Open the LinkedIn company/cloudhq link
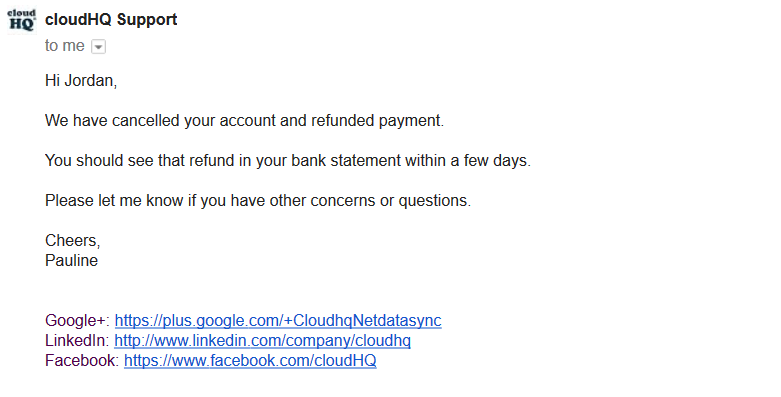 [x=262, y=340]
